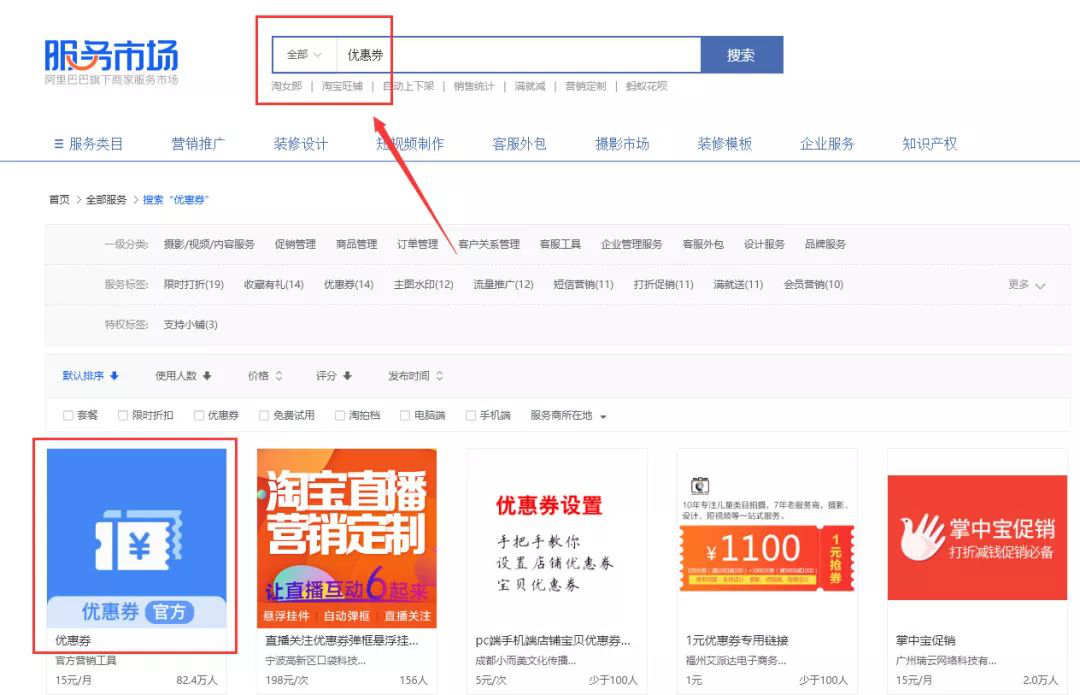Image resolution: width=1080 pixels, height=695 pixels.
Task: Tick the 手机端 checkbox
Action: pos(470,415)
